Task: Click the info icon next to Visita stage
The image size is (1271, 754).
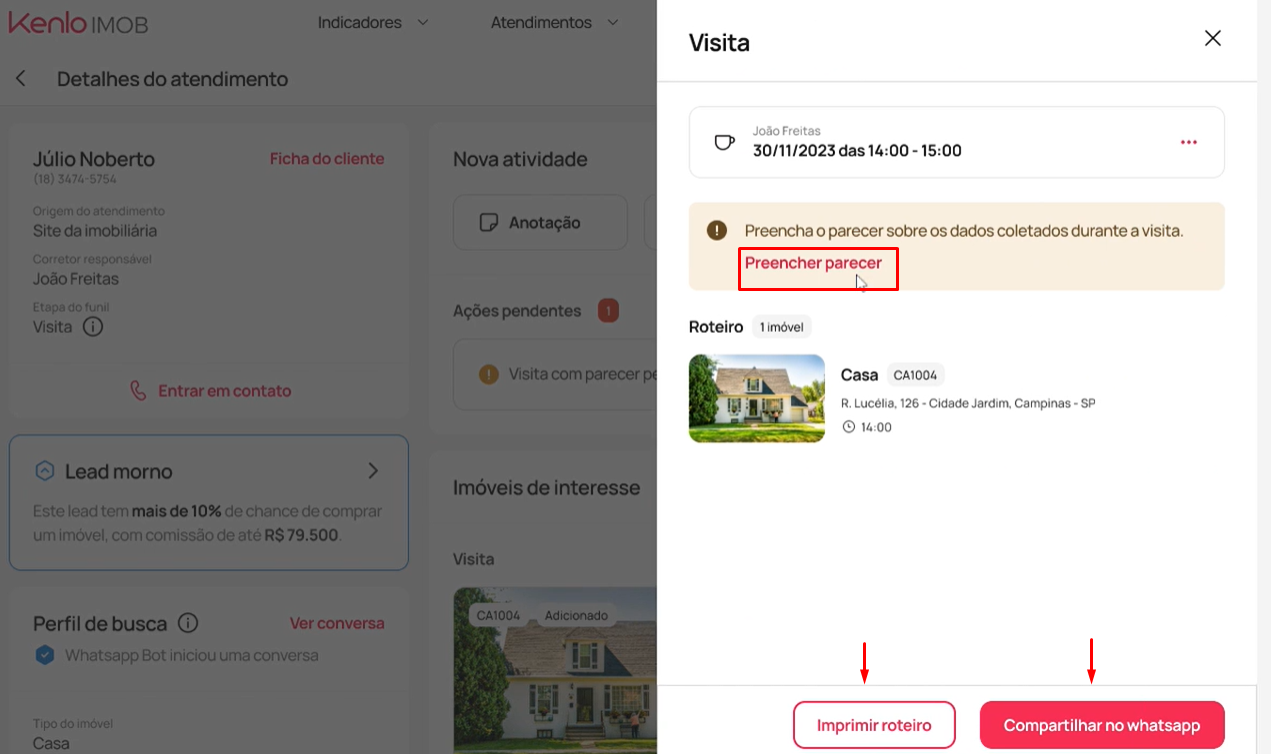Action: pyautogui.click(x=93, y=327)
